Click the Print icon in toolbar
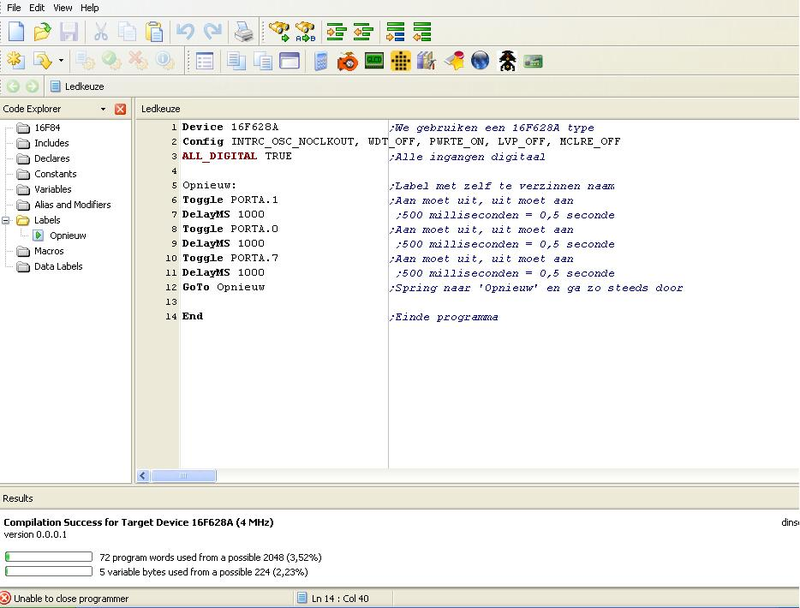 (x=243, y=33)
